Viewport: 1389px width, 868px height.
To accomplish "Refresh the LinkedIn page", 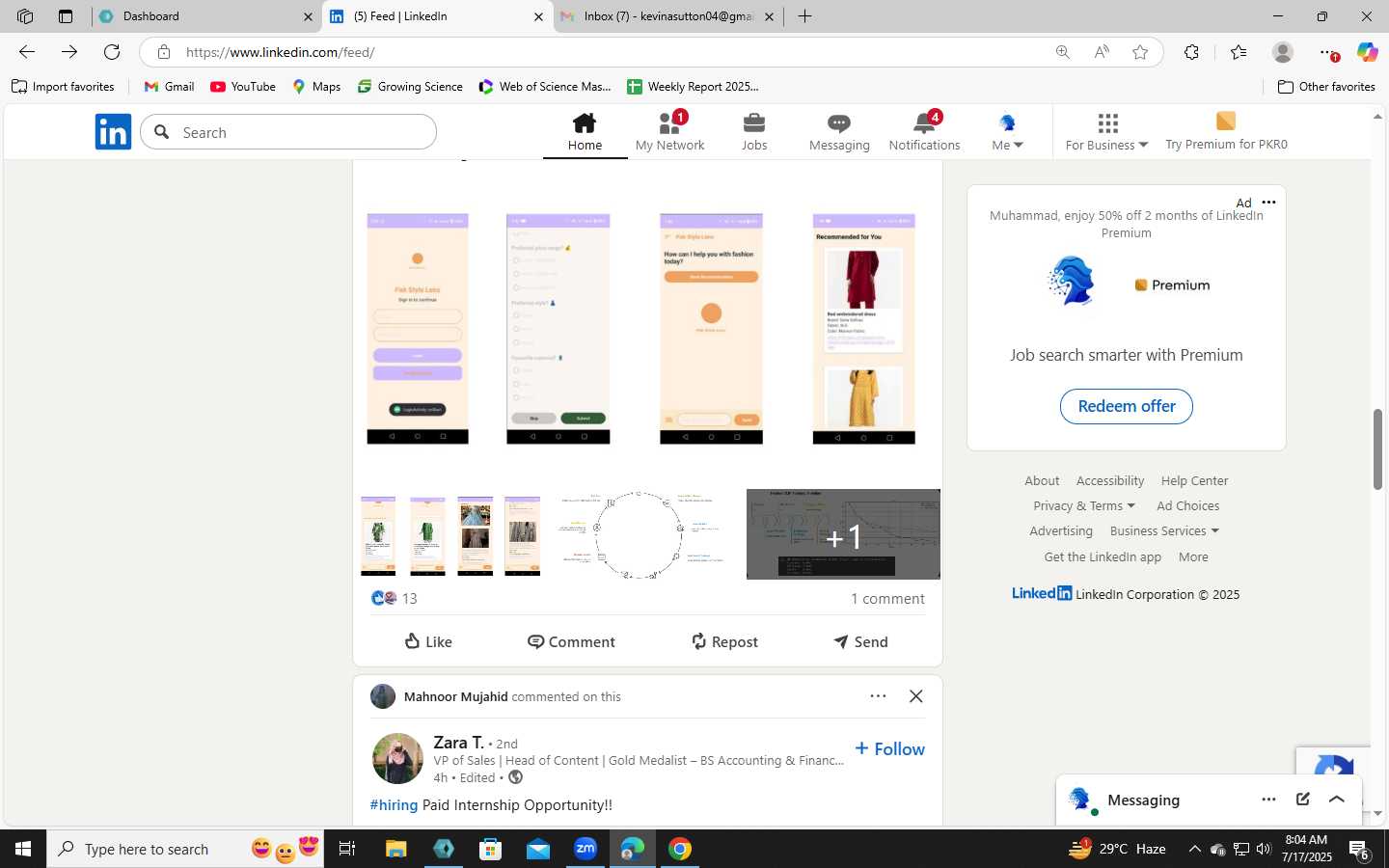I will 112,52.
